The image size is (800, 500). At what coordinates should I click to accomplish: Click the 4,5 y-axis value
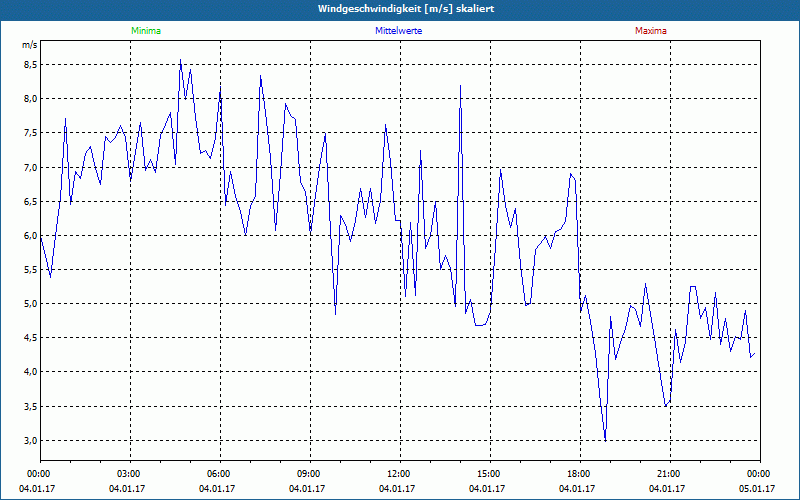(x=31, y=338)
